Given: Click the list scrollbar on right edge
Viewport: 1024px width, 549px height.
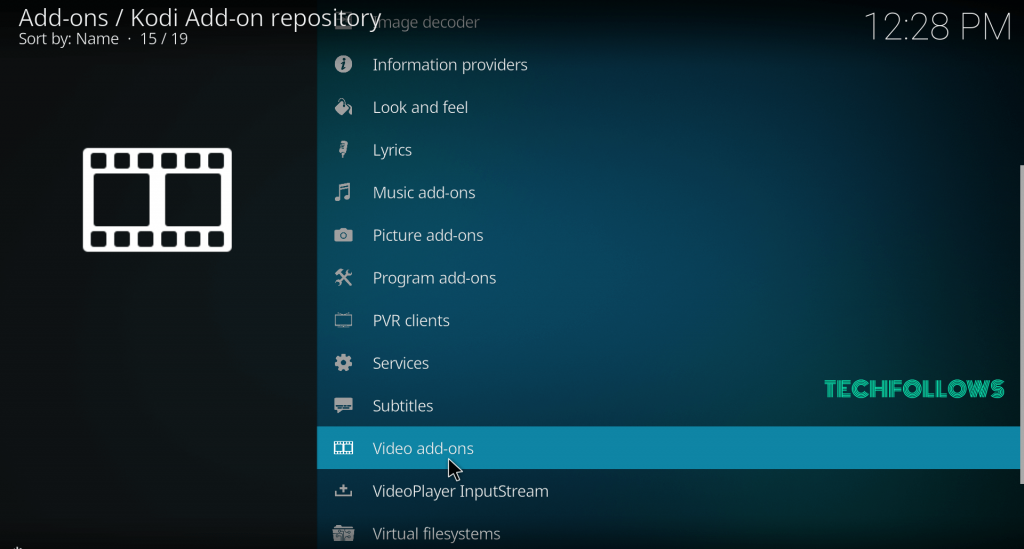Looking at the screenshot, I should pyautogui.click(x=1021, y=324).
